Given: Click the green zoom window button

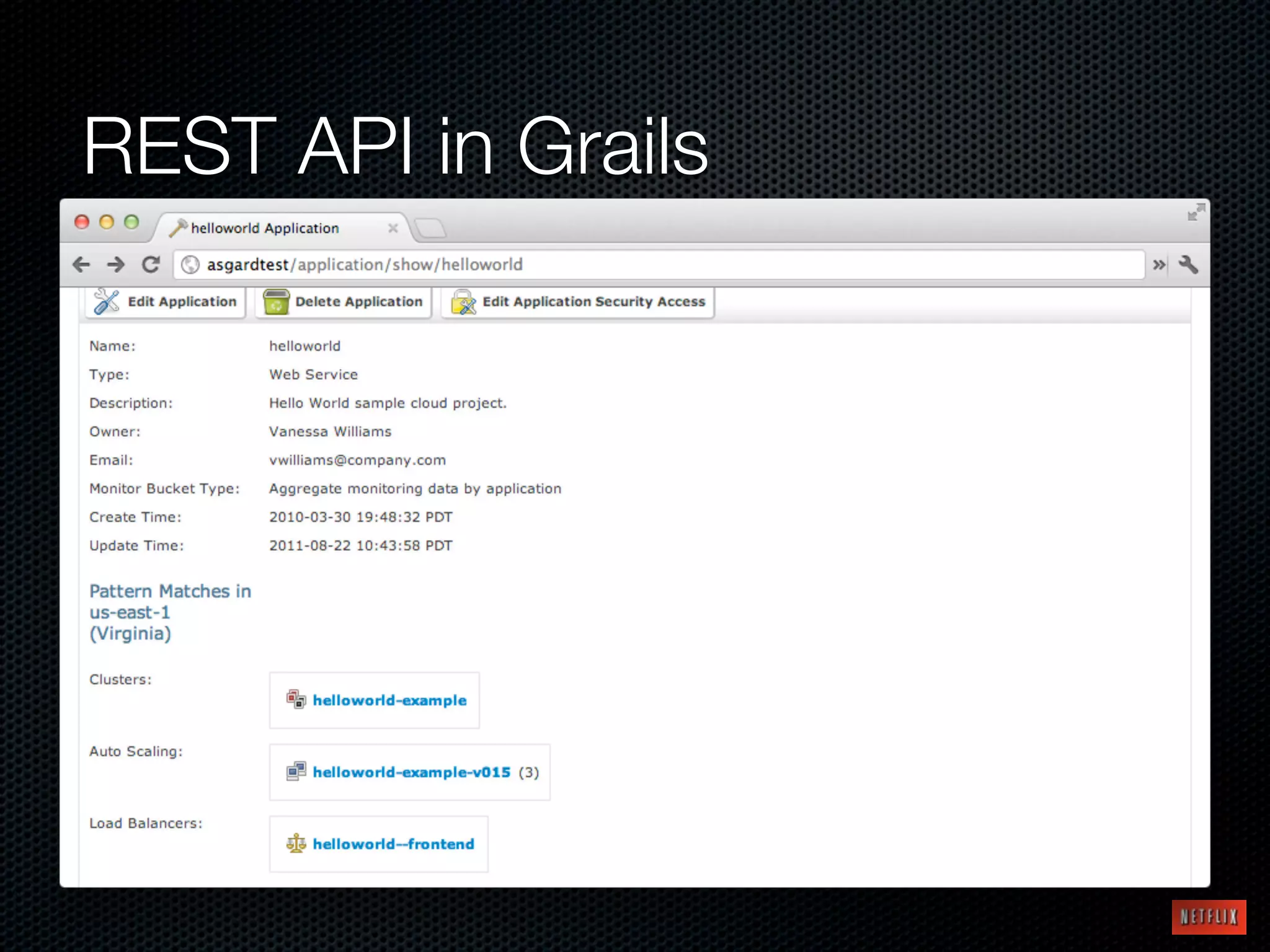Looking at the screenshot, I should coord(131,222).
